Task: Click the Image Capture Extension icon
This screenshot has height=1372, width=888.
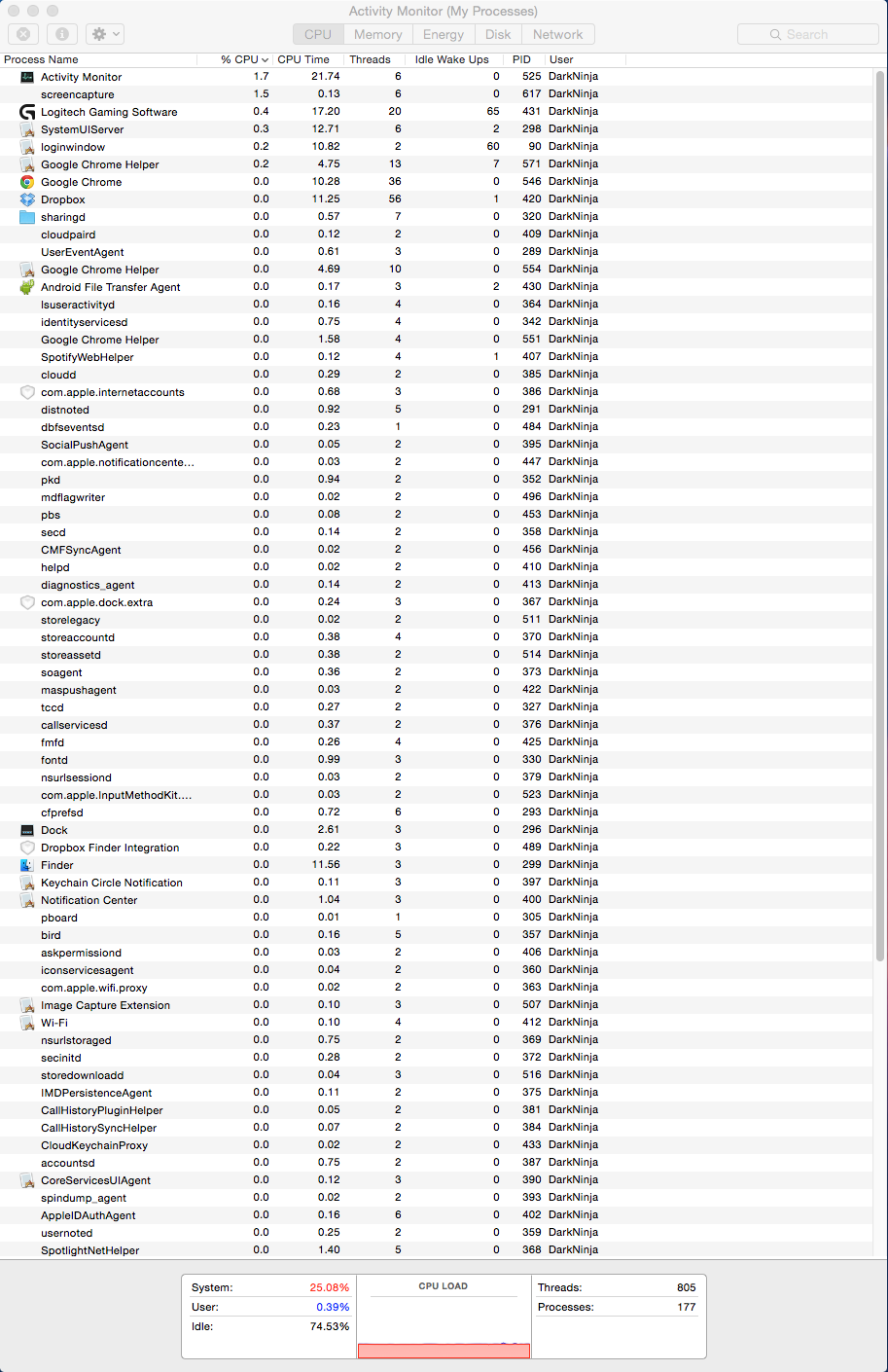Action: (27, 1005)
